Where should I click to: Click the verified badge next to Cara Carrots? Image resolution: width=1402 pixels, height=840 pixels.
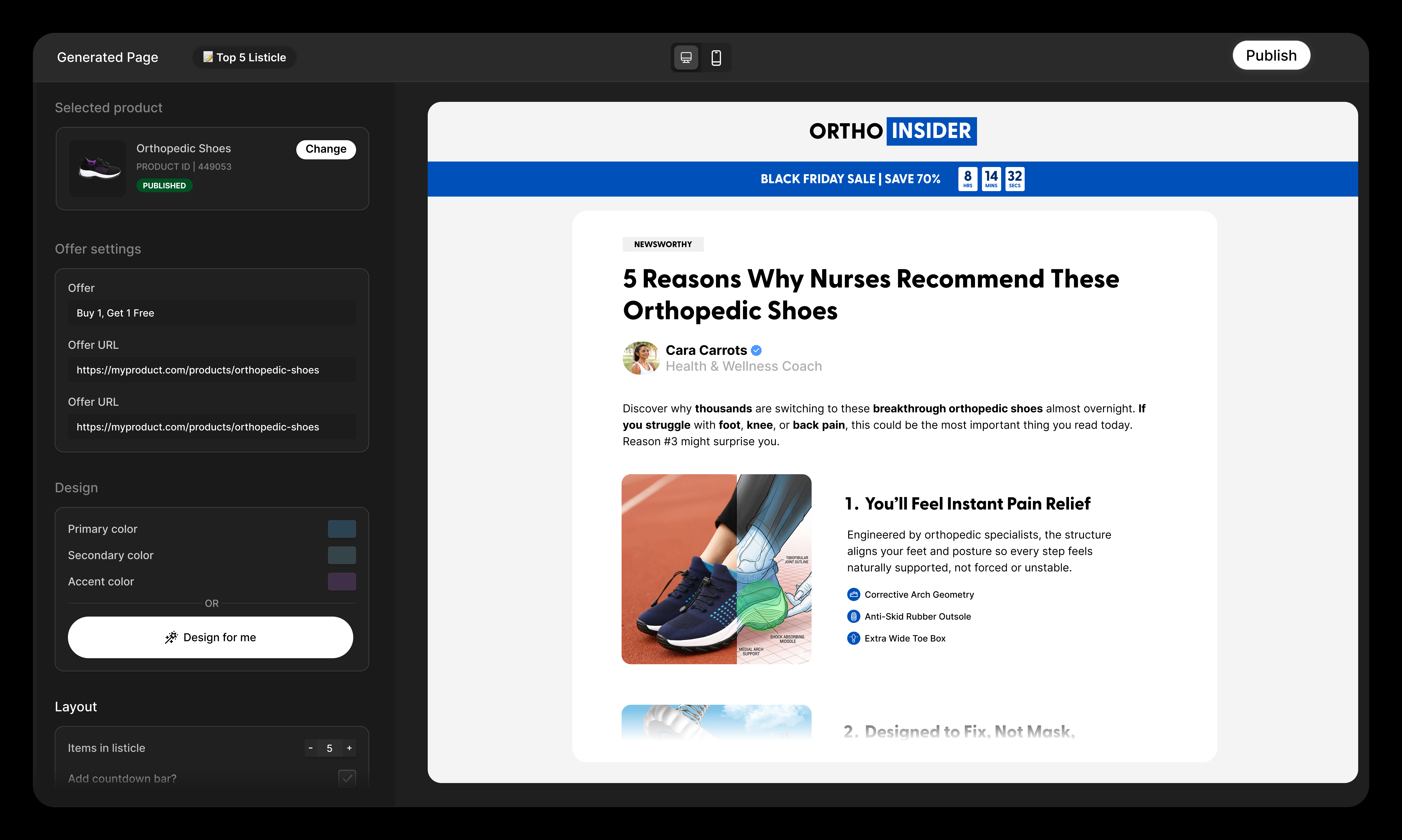pyautogui.click(x=756, y=350)
